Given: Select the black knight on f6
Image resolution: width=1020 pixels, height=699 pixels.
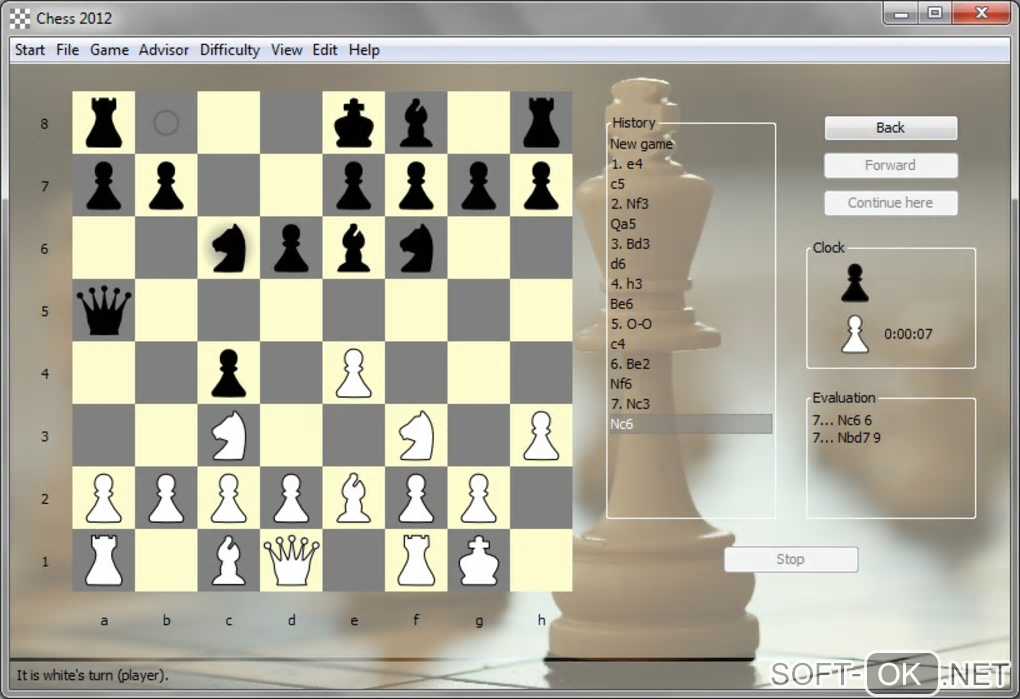Looking at the screenshot, I should tap(416, 248).
